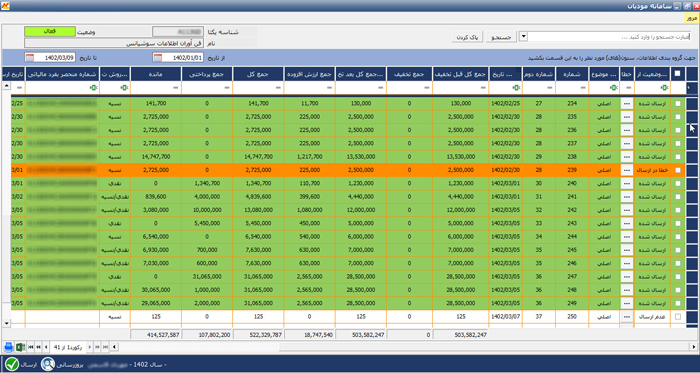This screenshot has width=700, height=373.
Task: Click filter operator under جمع کل قبل تخفیف
Action: pyautogui.click(x=483, y=88)
